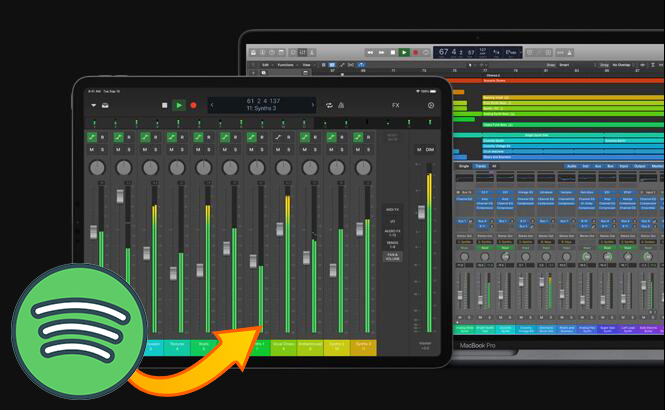
Task: Go to next track via iPad LCD right chevron
Action: pyautogui.click(x=313, y=105)
